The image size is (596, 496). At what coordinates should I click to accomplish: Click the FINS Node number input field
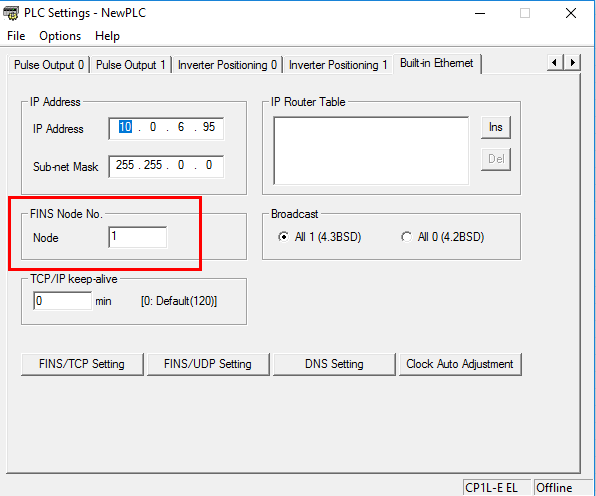coord(138,237)
